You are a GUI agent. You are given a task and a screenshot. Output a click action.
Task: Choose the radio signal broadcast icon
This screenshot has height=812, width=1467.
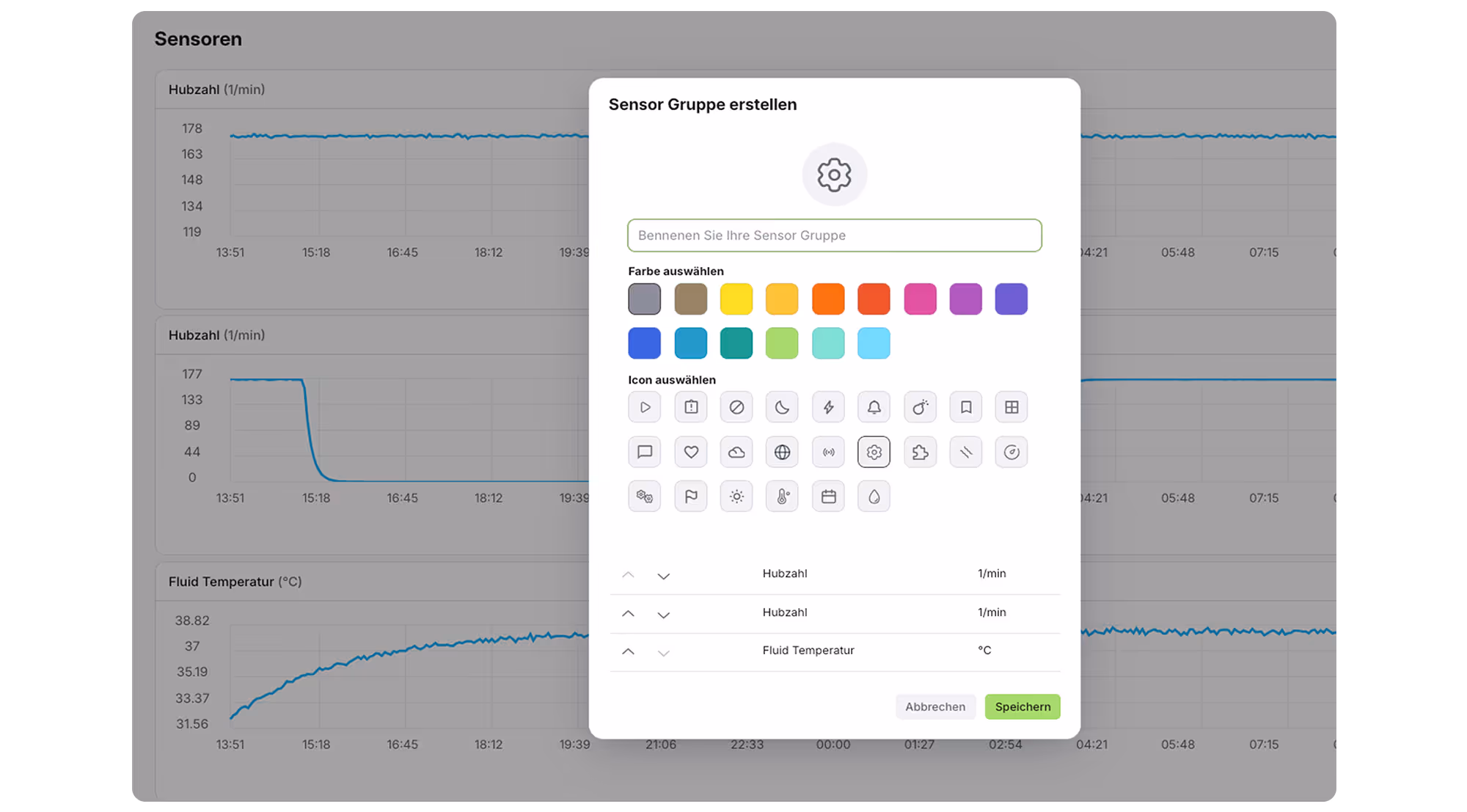828,452
